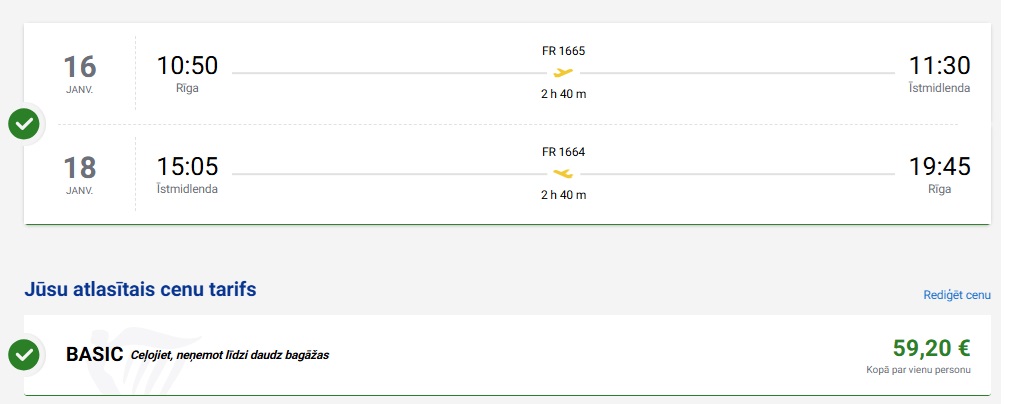Image resolution: width=1017 pixels, height=404 pixels.
Task: Click the outbound flight's 2 h 40 m duration
Action: pyautogui.click(x=563, y=94)
